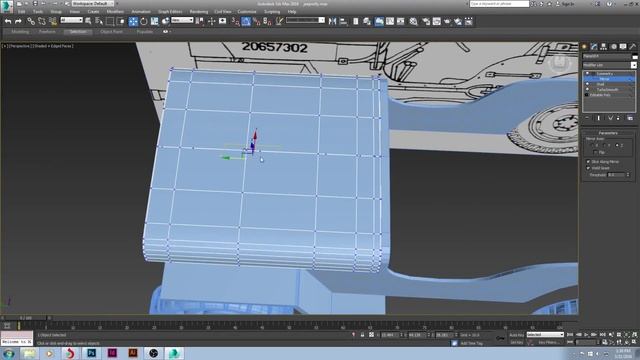Choose the Rectangular Selection Region tool
The height and width of the screenshot is (360, 640).
(110, 21)
